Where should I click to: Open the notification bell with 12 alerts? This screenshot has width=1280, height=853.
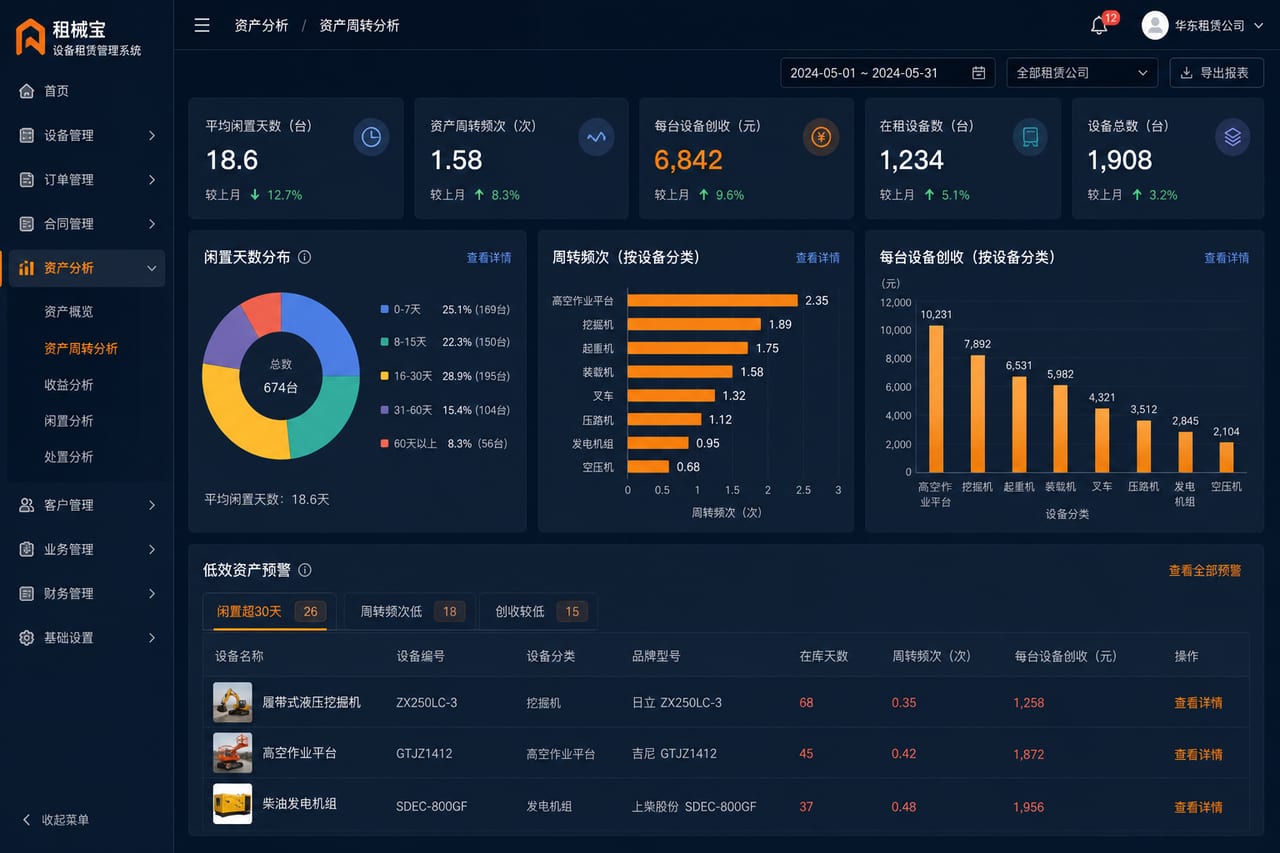click(x=1100, y=25)
